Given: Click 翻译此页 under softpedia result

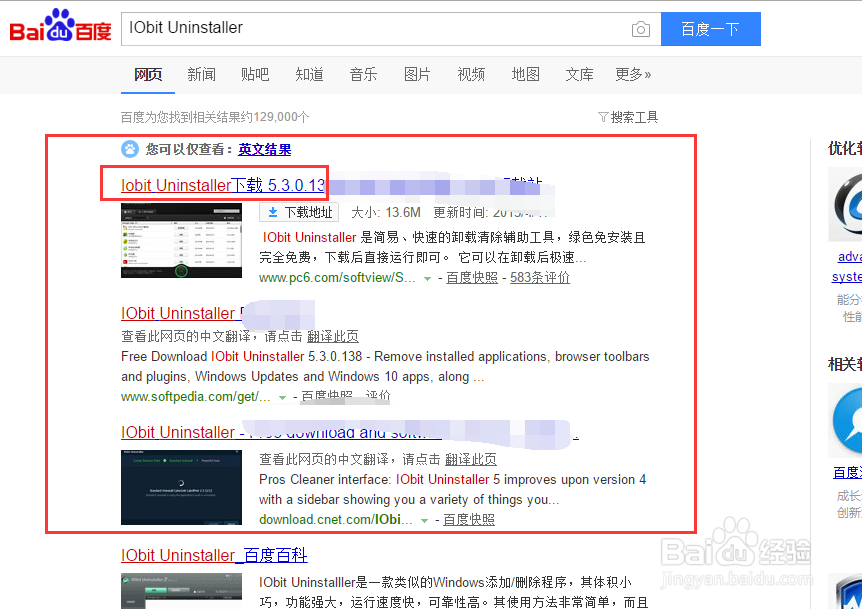Looking at the screenshot, I should coord(333,336).
